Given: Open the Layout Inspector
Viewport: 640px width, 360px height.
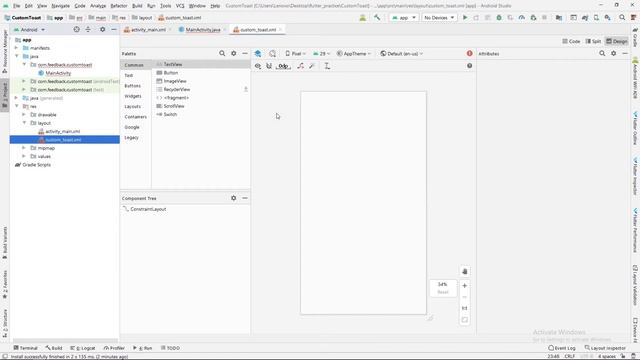Looking at the screenshot, I should click(605, 348).
